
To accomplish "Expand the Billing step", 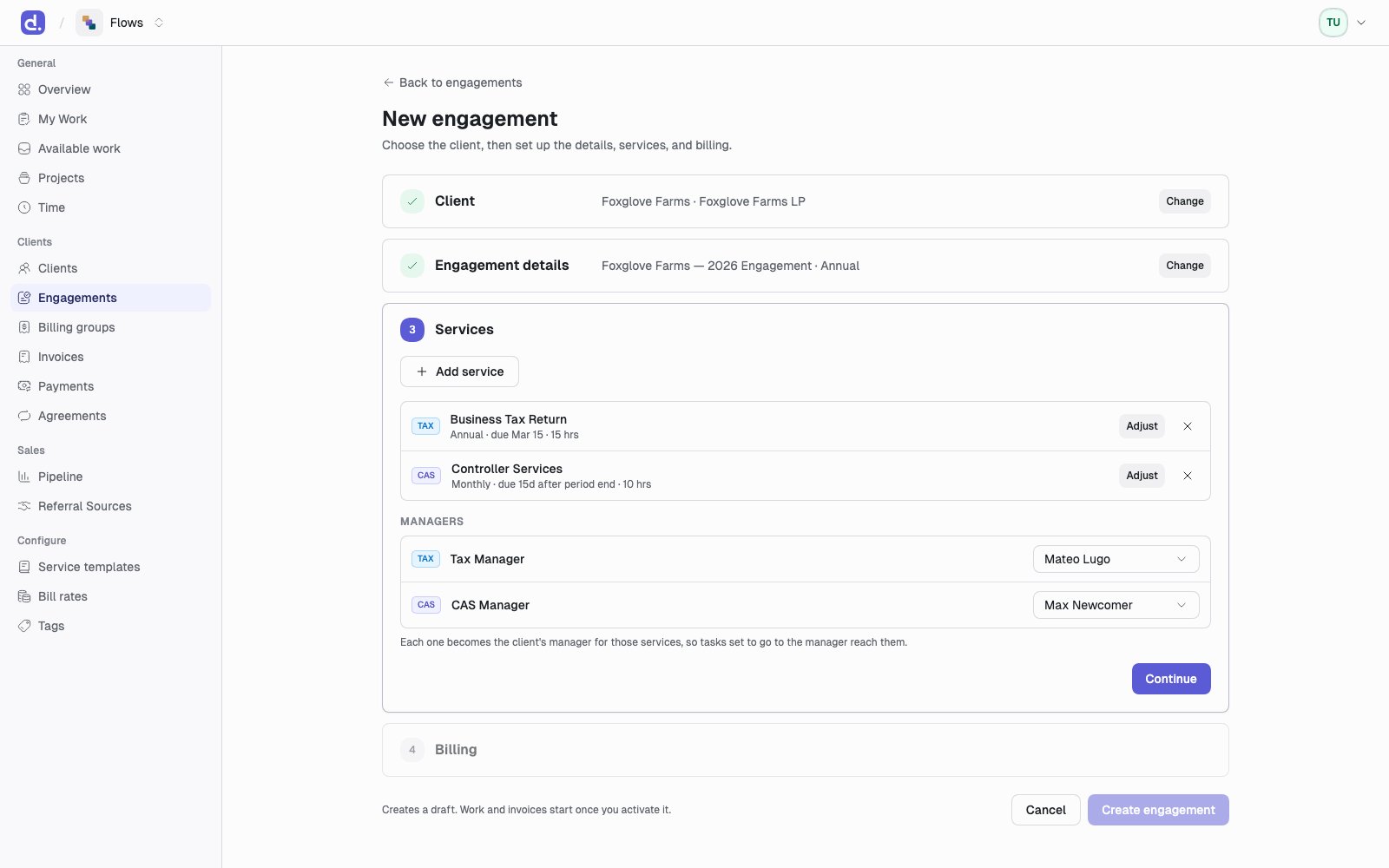I will point(805,750).
